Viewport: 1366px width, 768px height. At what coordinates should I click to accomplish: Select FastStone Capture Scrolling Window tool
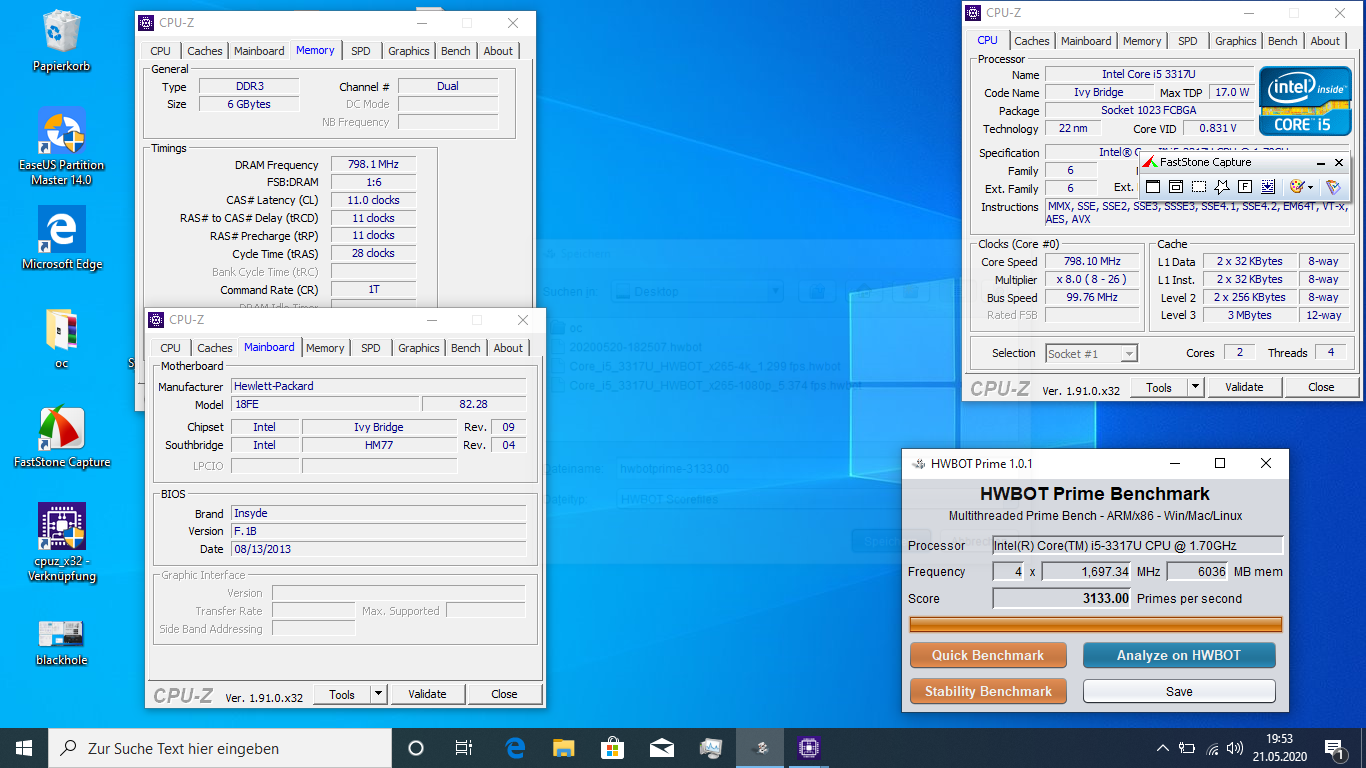pyautogui.click(x=1268, y=187)
